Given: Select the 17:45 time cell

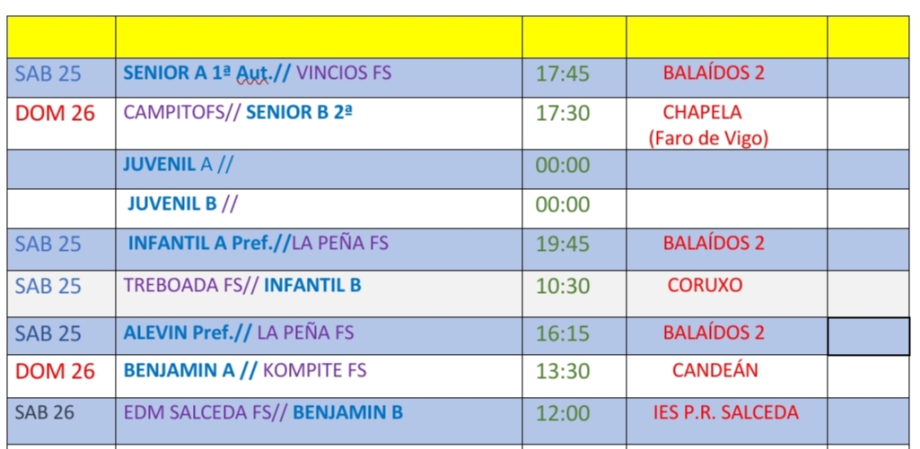Looking at the screenshot, I should tap(563, 74).
